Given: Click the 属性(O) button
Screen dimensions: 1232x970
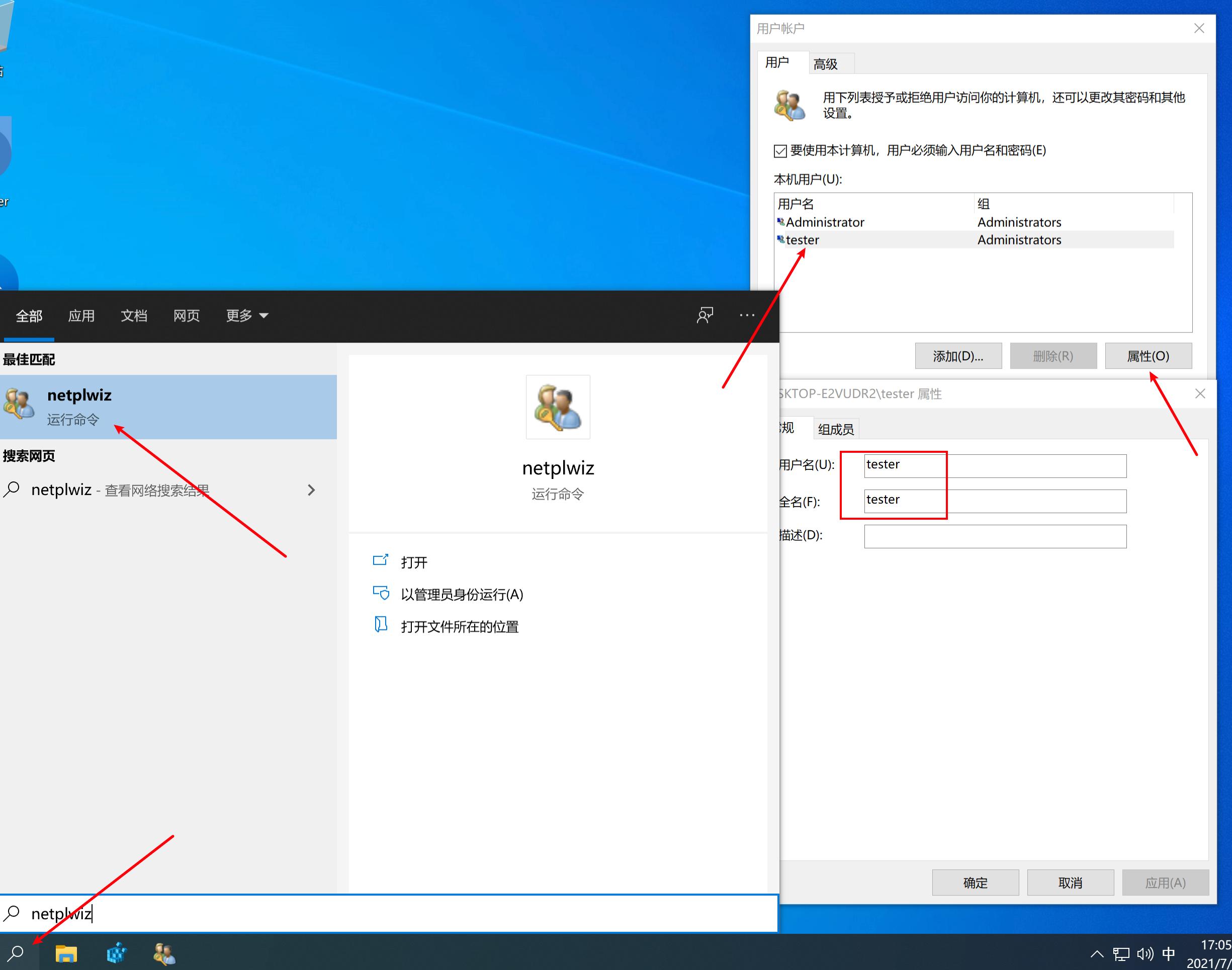Looking at the screenshot, I should (1148, 356).
